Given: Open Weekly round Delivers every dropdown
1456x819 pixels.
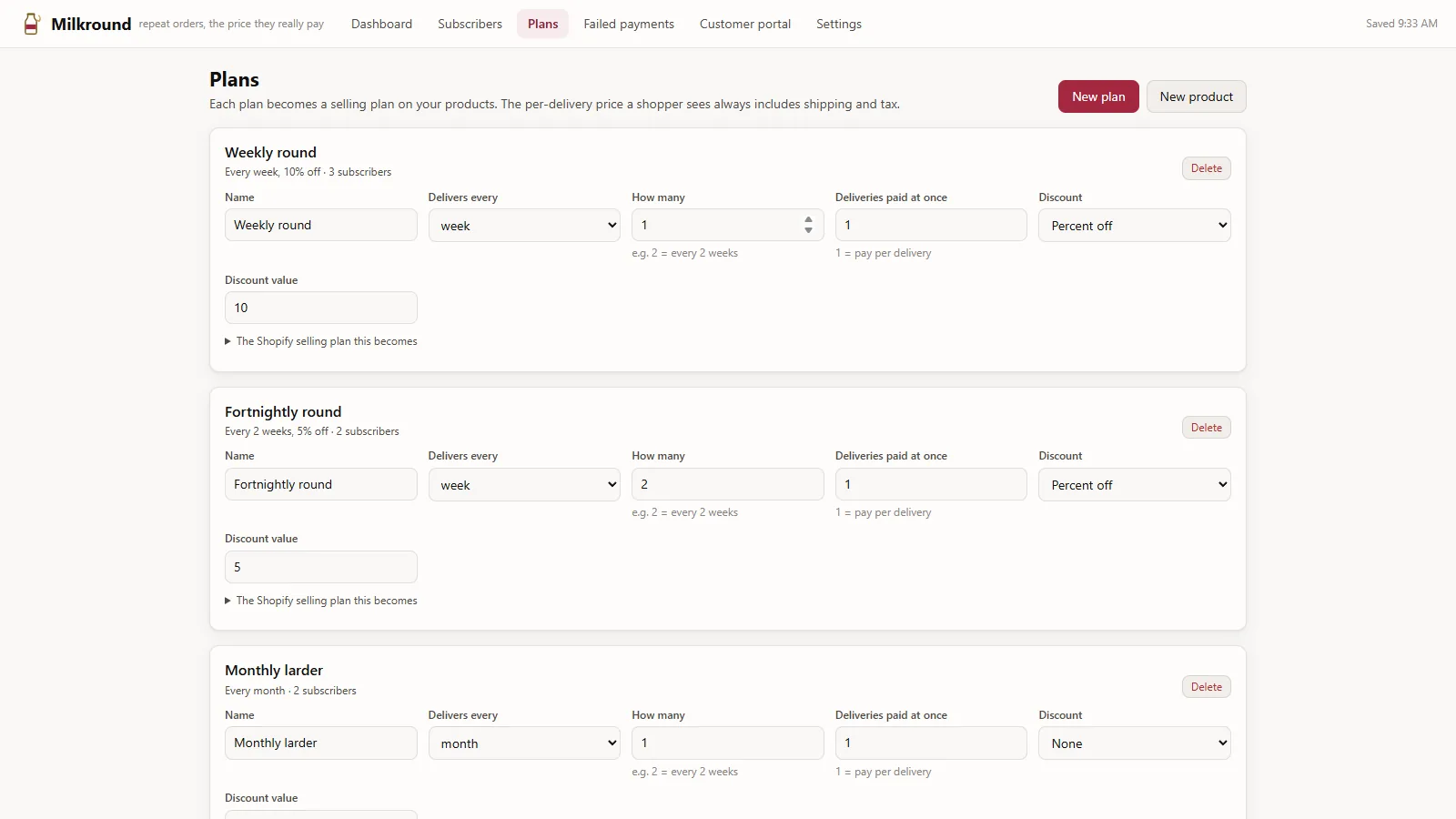Looking at the screenshot, I should tap(524, 226).
